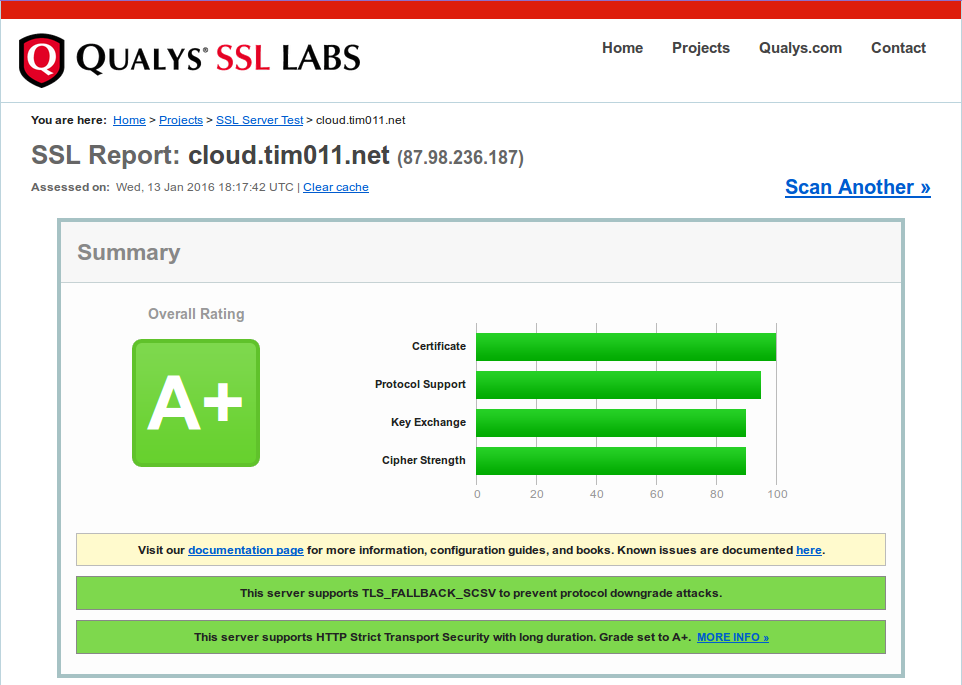
Task: Open the Home navigation menu item
Action: [x=622, y=48]
